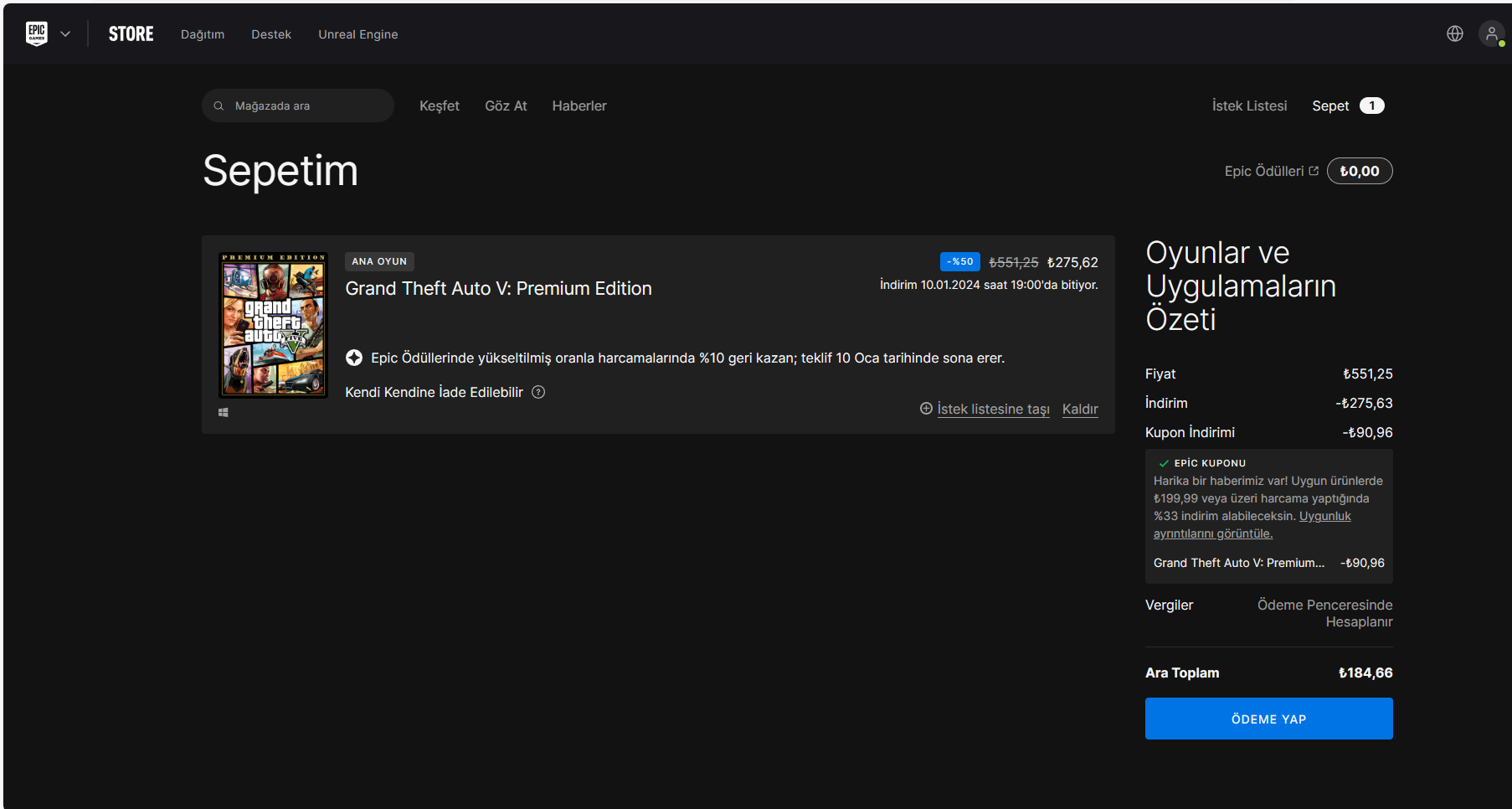Click the Kendi Kendine İade Edilebilir label
The image size is (1512, 809).
pos(434,392)
